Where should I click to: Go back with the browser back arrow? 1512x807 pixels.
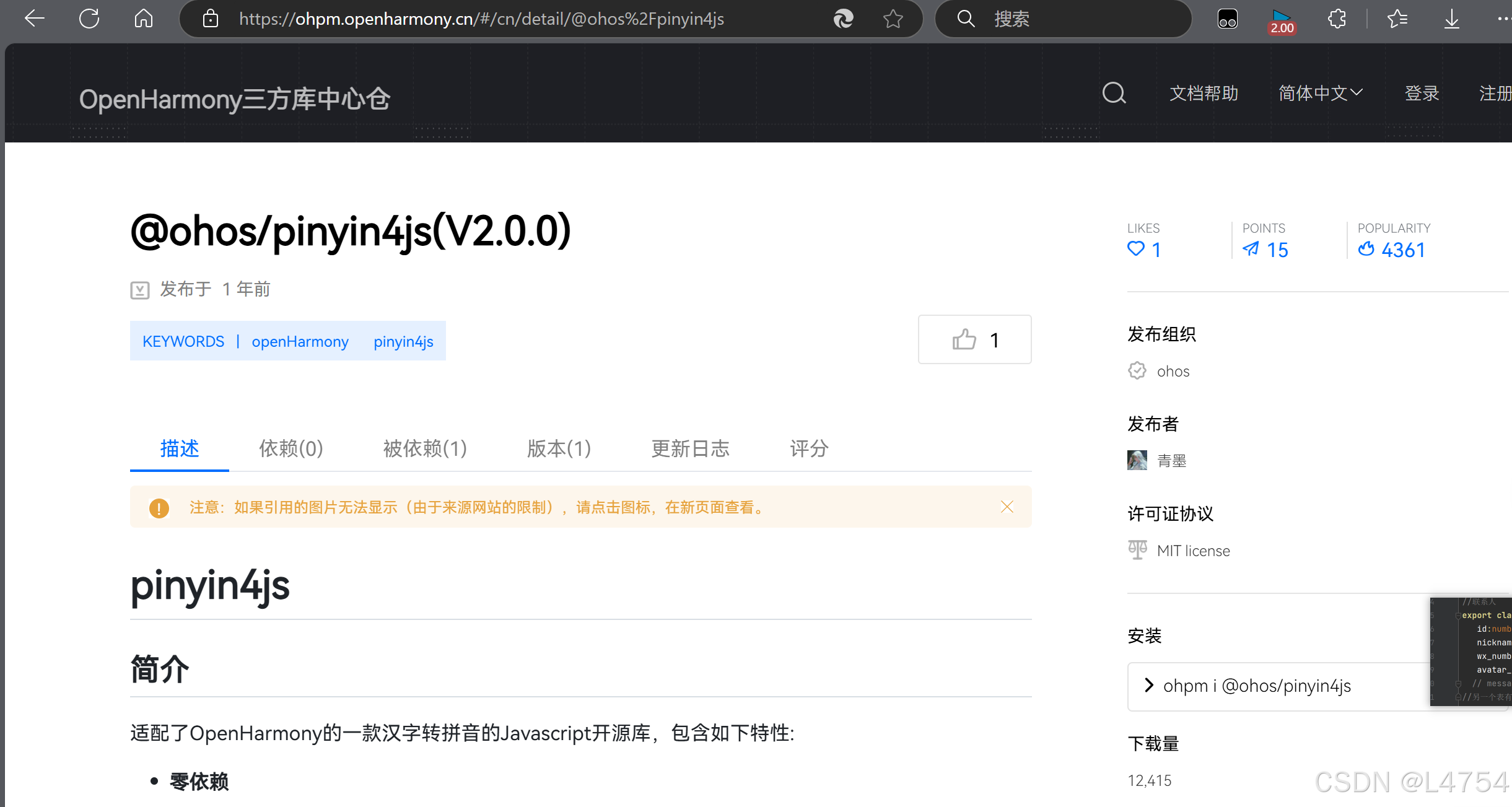coord(35,19)
